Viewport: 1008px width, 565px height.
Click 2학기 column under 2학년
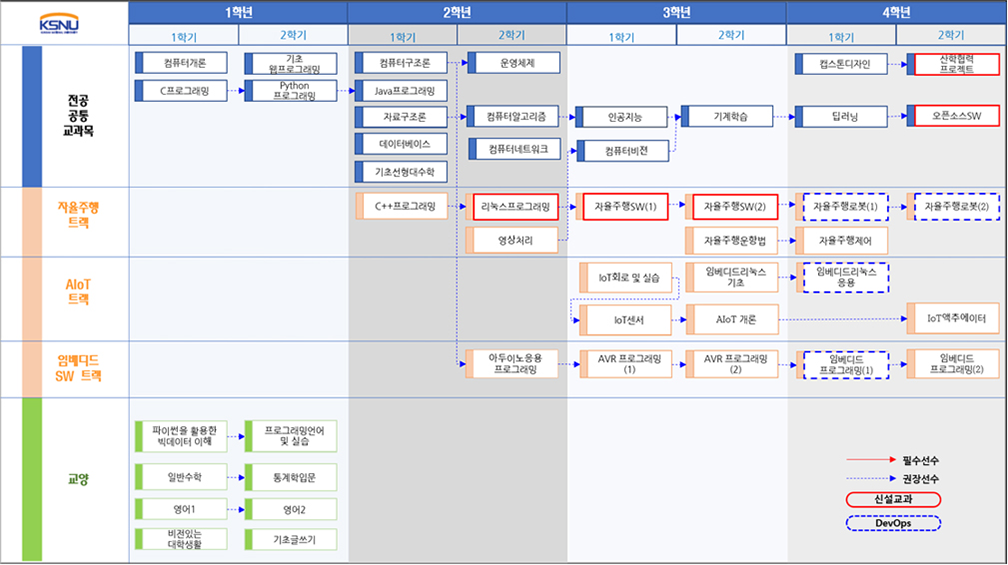(511, 35)
